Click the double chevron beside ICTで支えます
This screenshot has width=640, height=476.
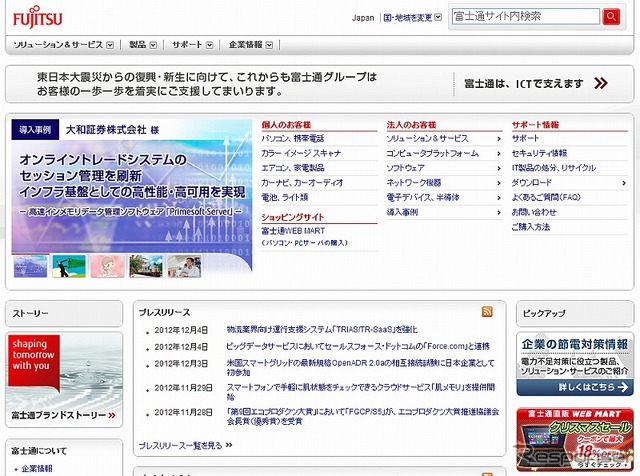(601, 83)
